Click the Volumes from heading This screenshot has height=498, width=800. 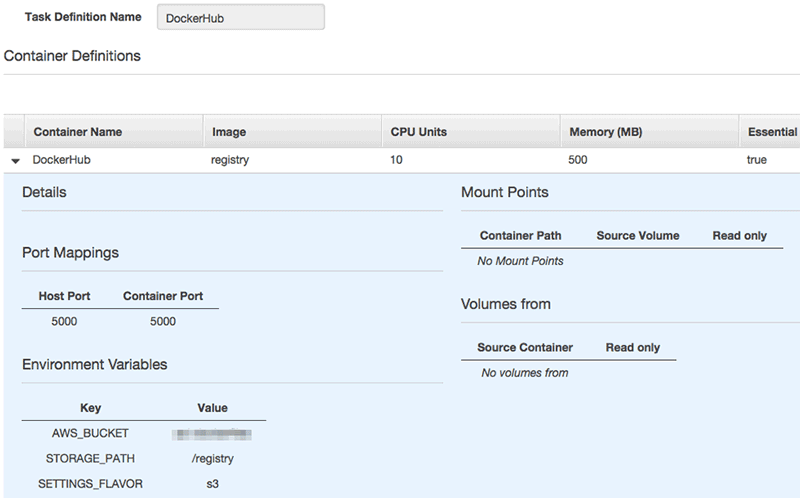pyautogui.click(x=506, y=304)
